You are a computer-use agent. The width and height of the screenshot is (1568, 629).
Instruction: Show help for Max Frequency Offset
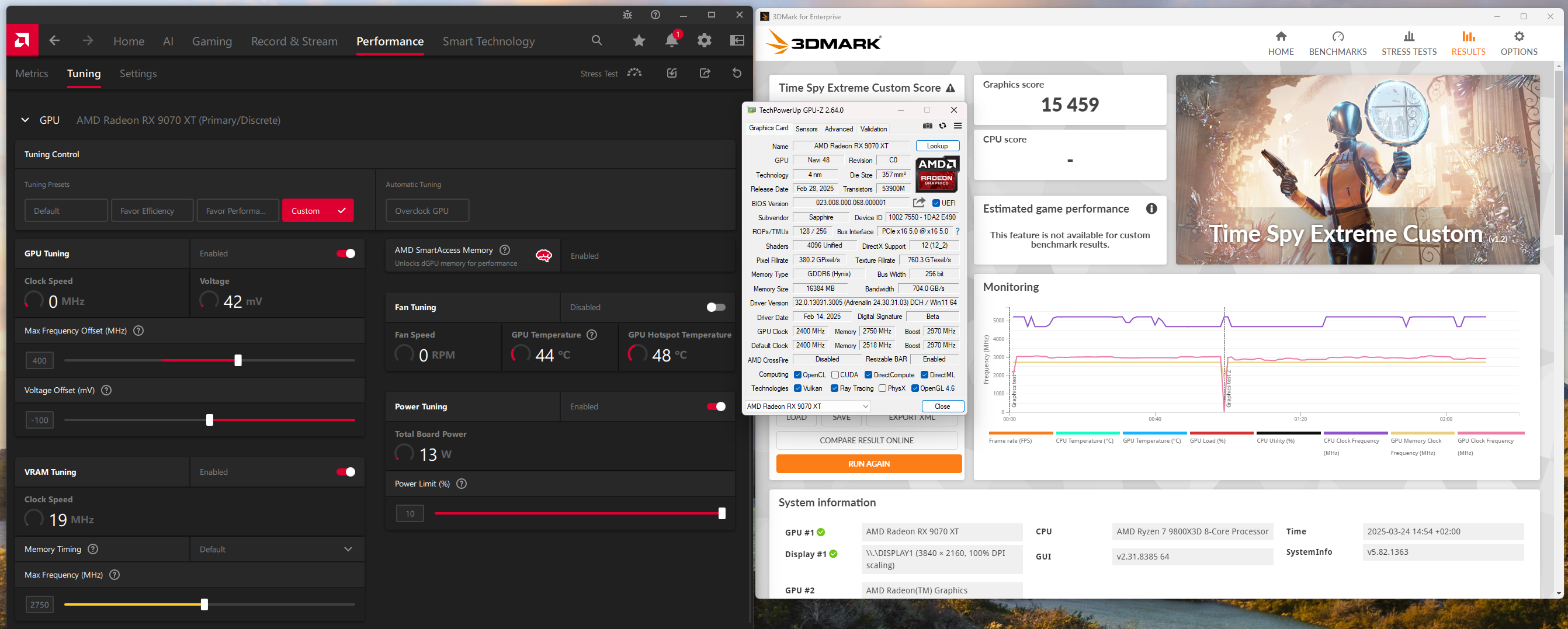pos(138,331)
